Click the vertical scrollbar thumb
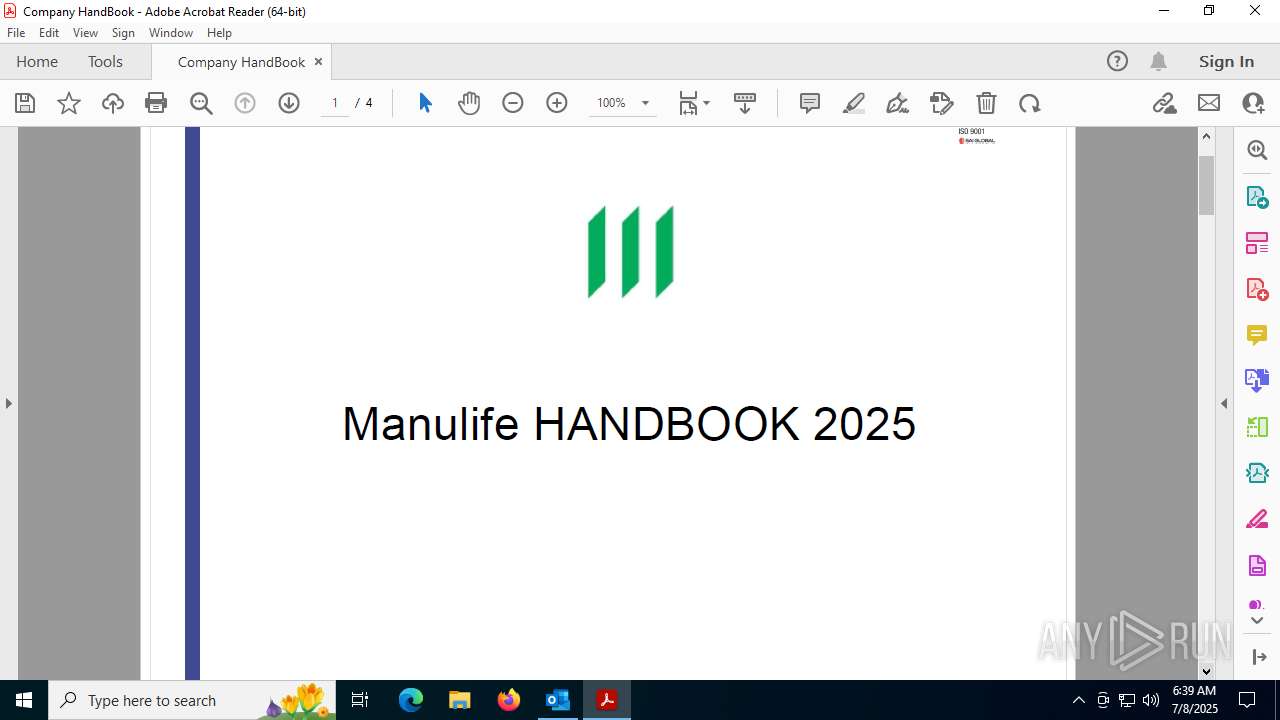The image size is (1280, 720). (x=1206, y=185)
